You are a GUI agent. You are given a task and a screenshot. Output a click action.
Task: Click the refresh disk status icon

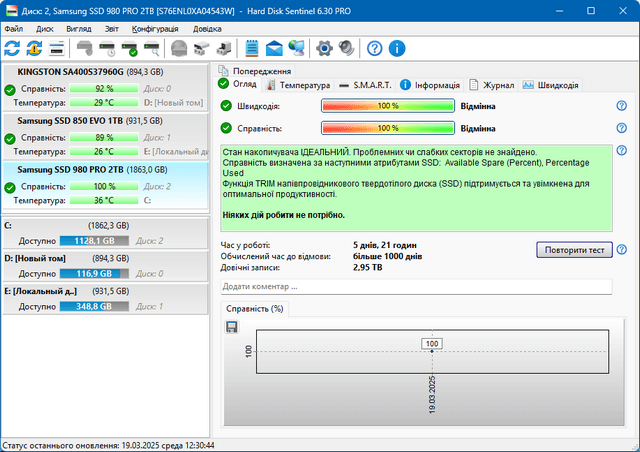(x=13, y=48)
